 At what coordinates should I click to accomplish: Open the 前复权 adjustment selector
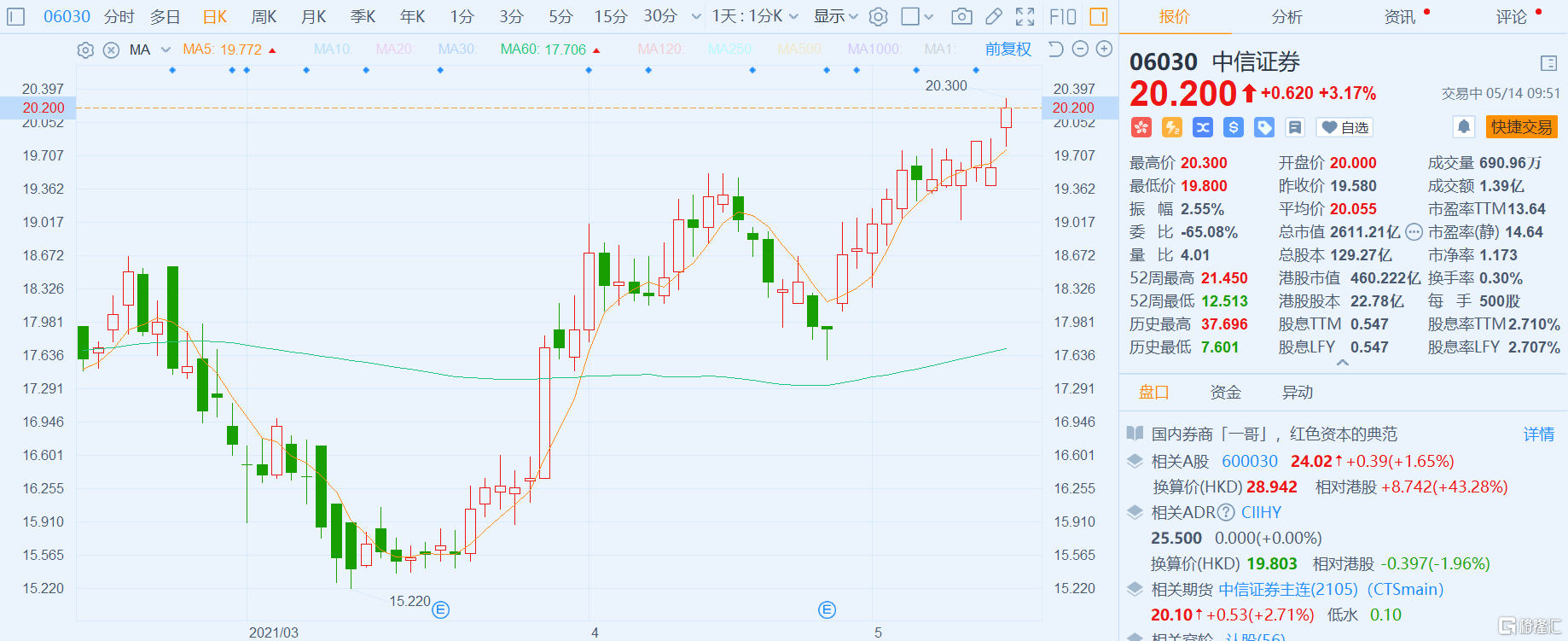coord(1008,50)
